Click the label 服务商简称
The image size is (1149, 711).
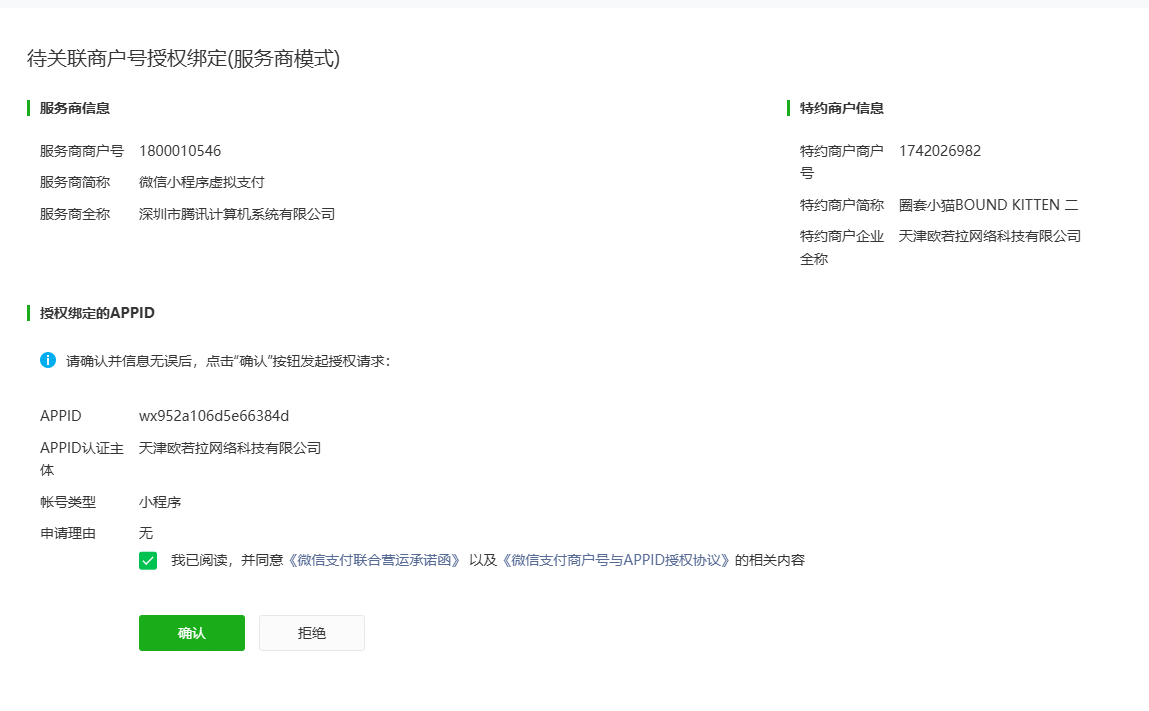tap(75, 183)
